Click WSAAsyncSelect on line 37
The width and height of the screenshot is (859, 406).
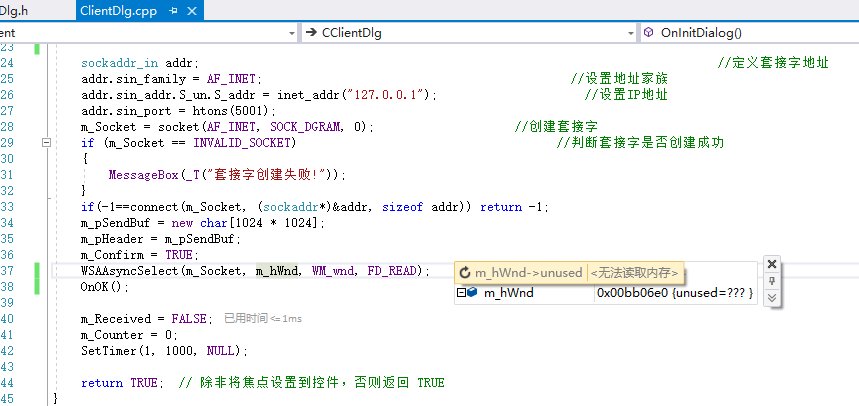coord(130,271)
